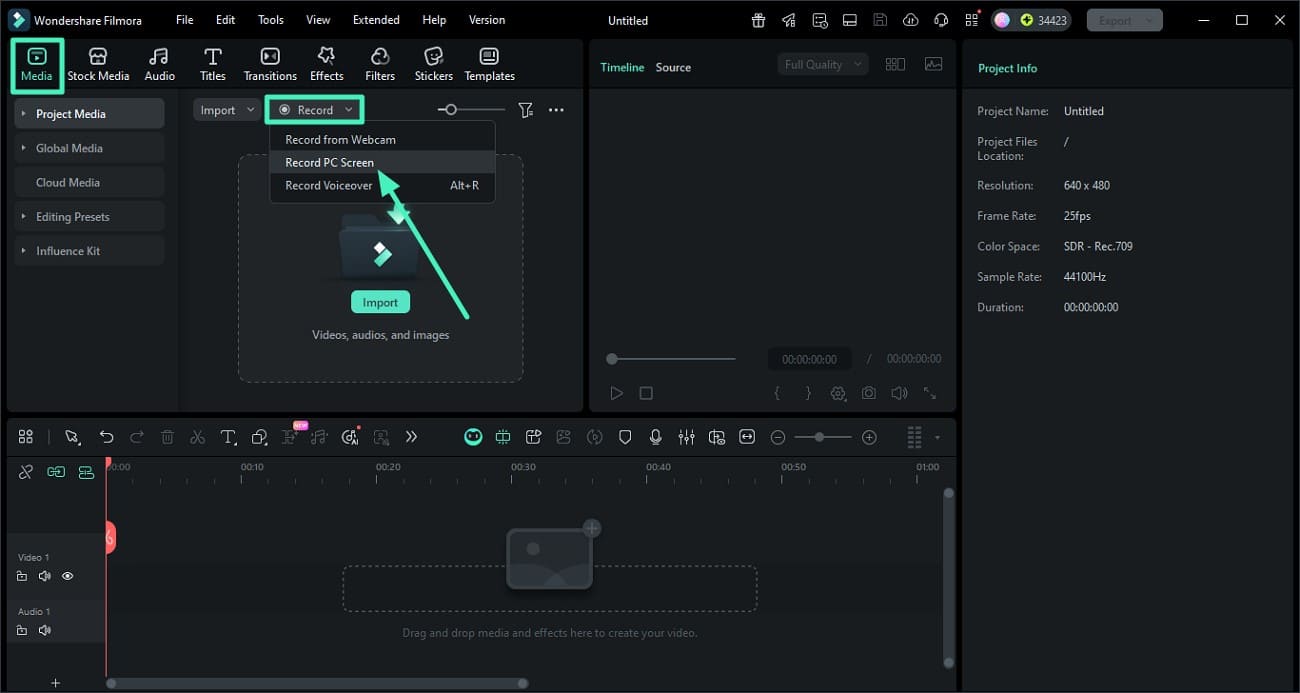Click the preview fullscreen icon

pyautogui.click(x=930, y=394)
